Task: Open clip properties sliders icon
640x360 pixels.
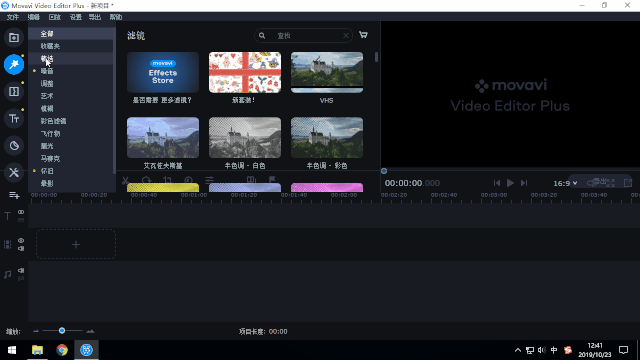Action: coord(209,180)
